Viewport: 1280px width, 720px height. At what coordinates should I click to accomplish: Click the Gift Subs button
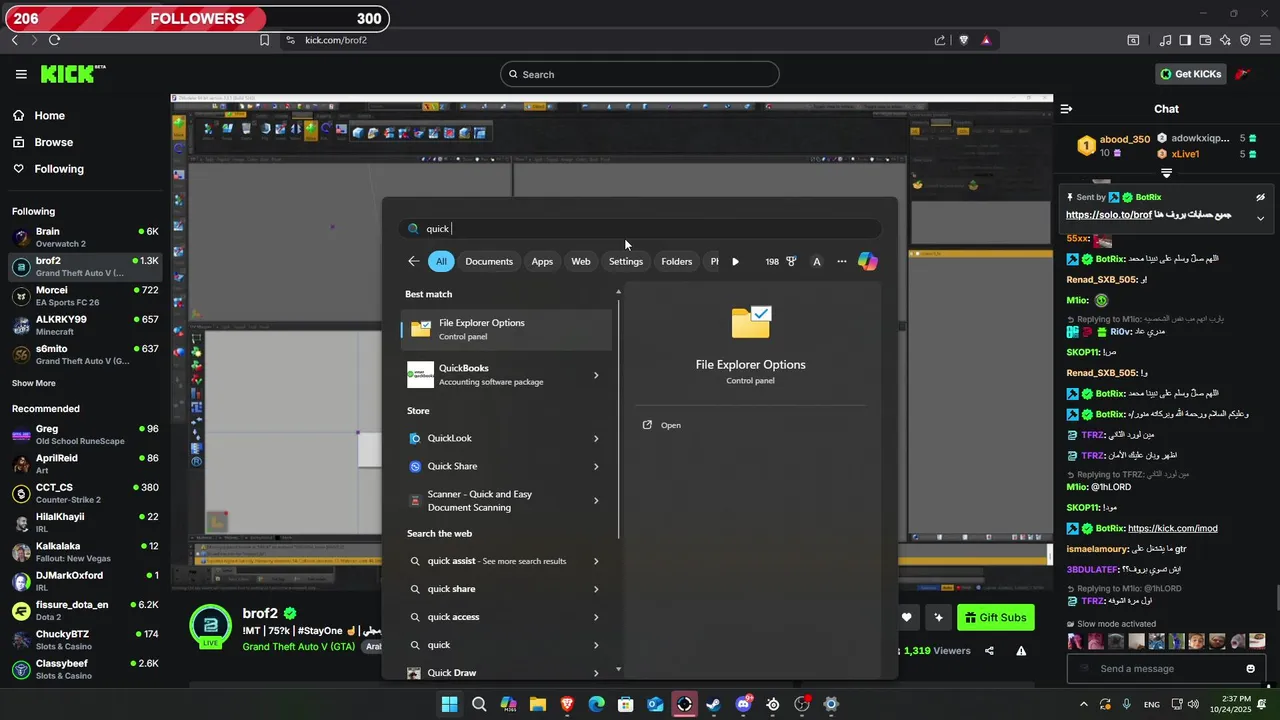click(995, 618)
